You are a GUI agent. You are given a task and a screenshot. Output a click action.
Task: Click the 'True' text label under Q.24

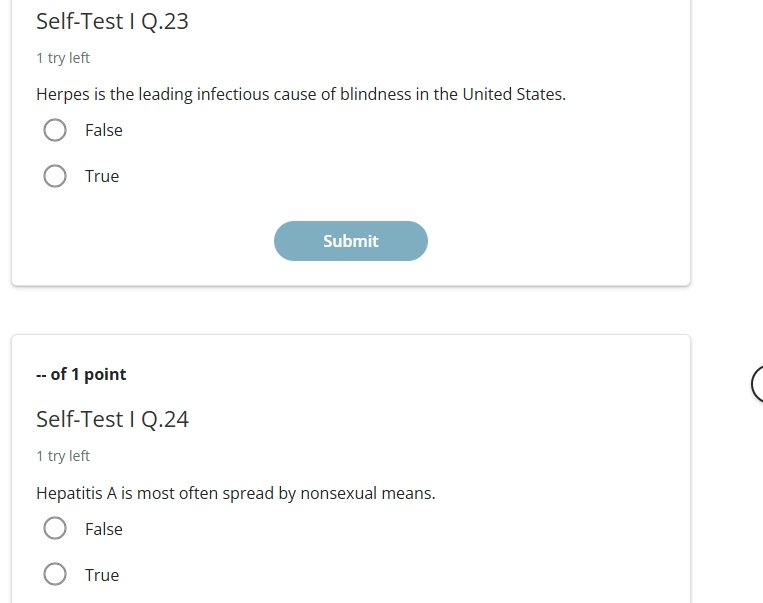102,575
